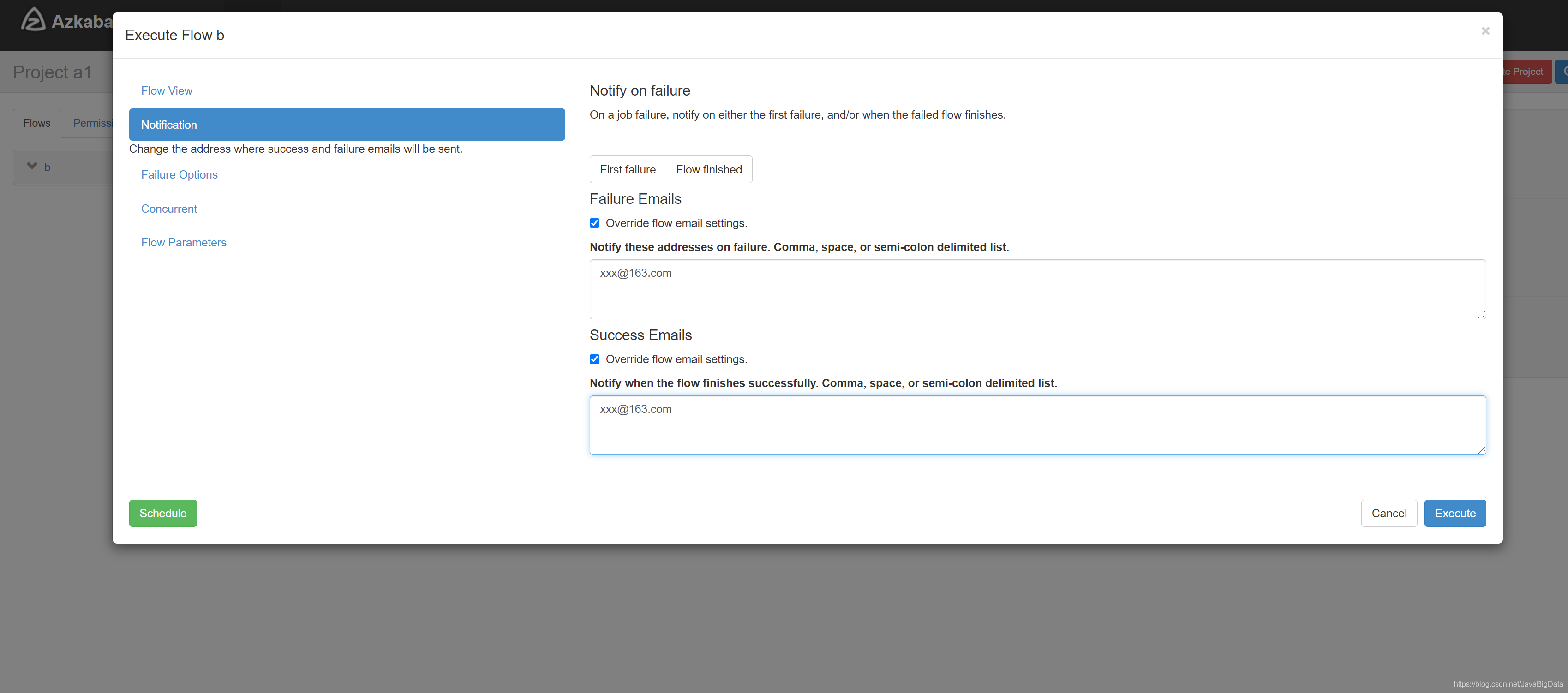Toggle Failure Emails override checkbox
This screenshot has height=693, width=1568.
point(594,223)
